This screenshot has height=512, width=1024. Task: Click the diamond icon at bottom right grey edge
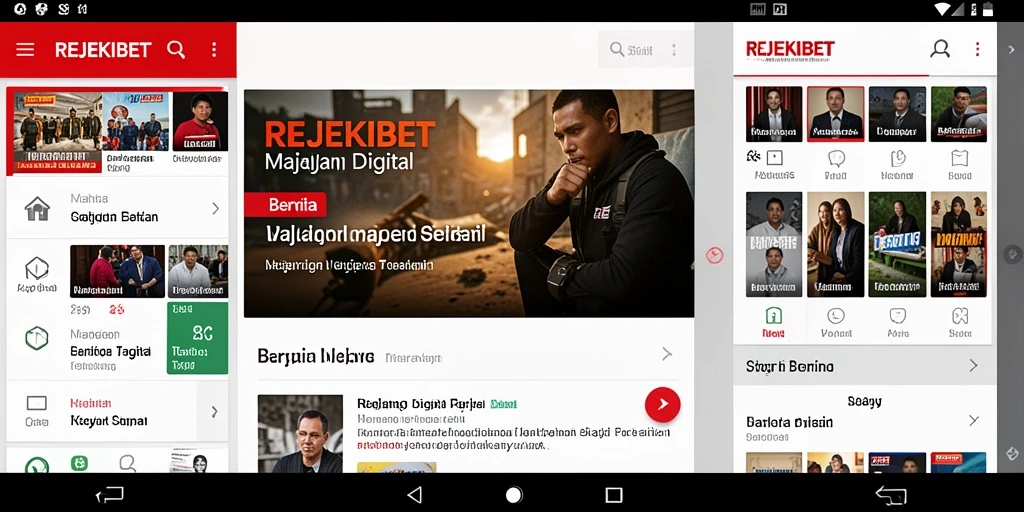[x=1012, y=453]
